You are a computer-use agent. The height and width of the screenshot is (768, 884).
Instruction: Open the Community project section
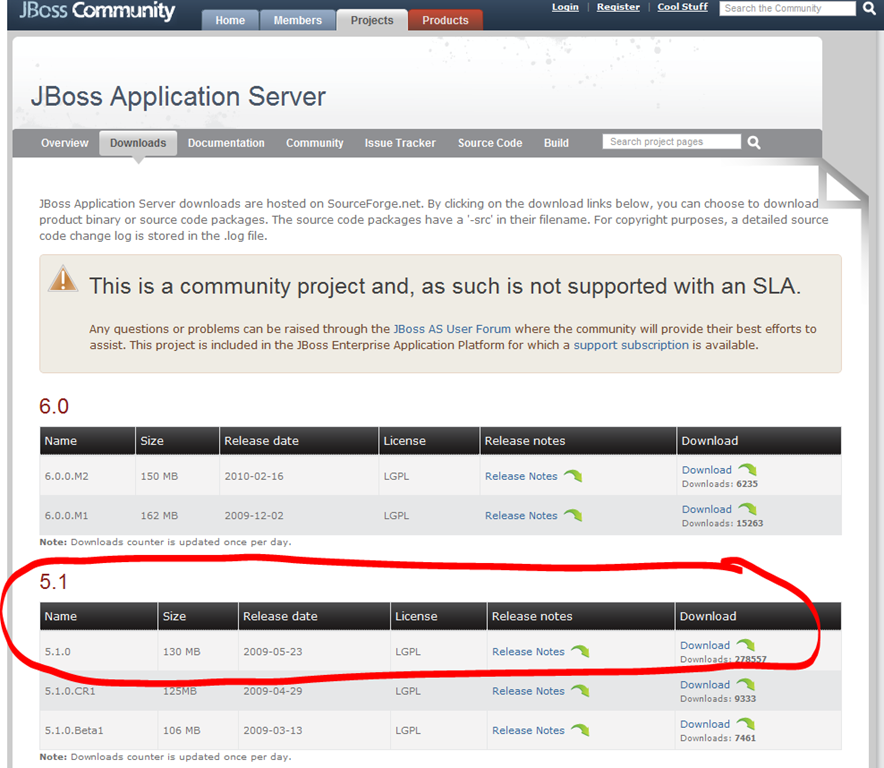click(x=315, y=143)
